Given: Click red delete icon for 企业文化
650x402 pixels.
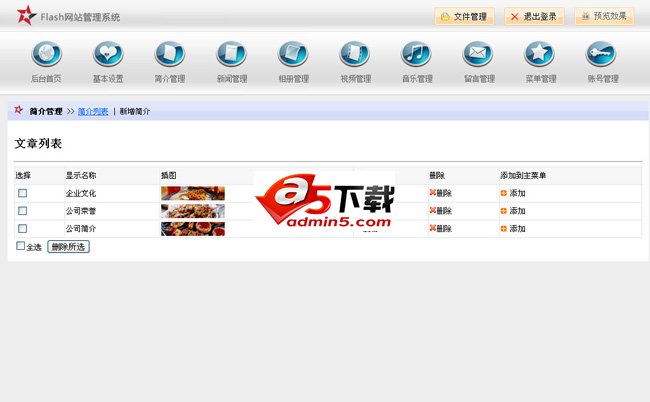Looking at the screenshot, I should tap(433, 193).
